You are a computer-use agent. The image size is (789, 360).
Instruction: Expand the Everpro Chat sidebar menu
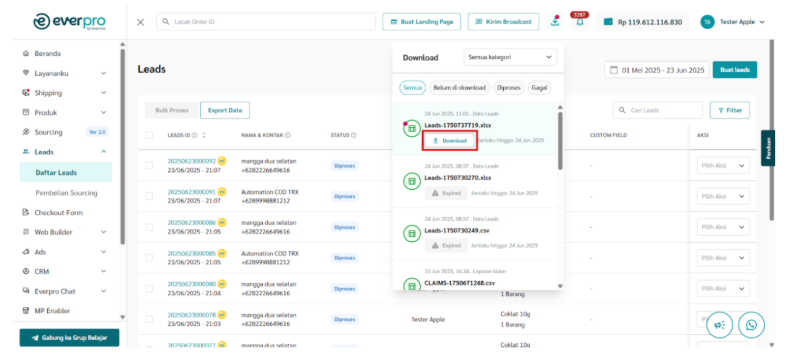pyautogui.click(x=64, y=291)
